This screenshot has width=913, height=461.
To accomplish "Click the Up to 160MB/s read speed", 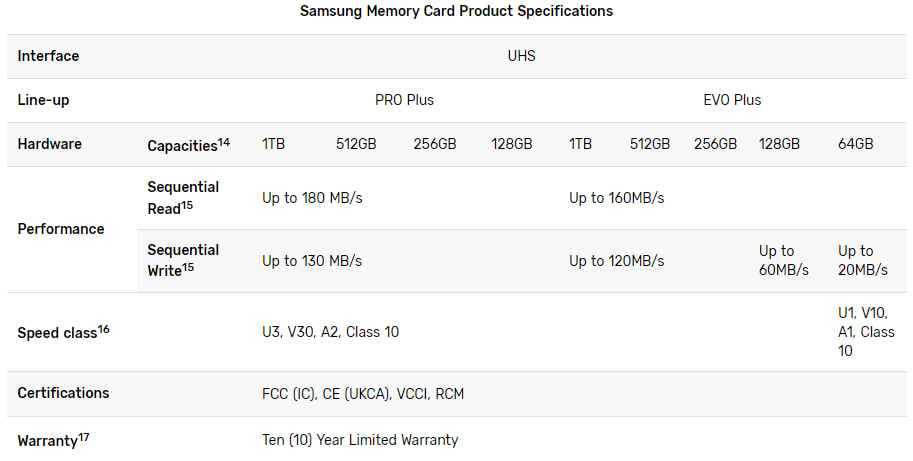I will [616, 198].
